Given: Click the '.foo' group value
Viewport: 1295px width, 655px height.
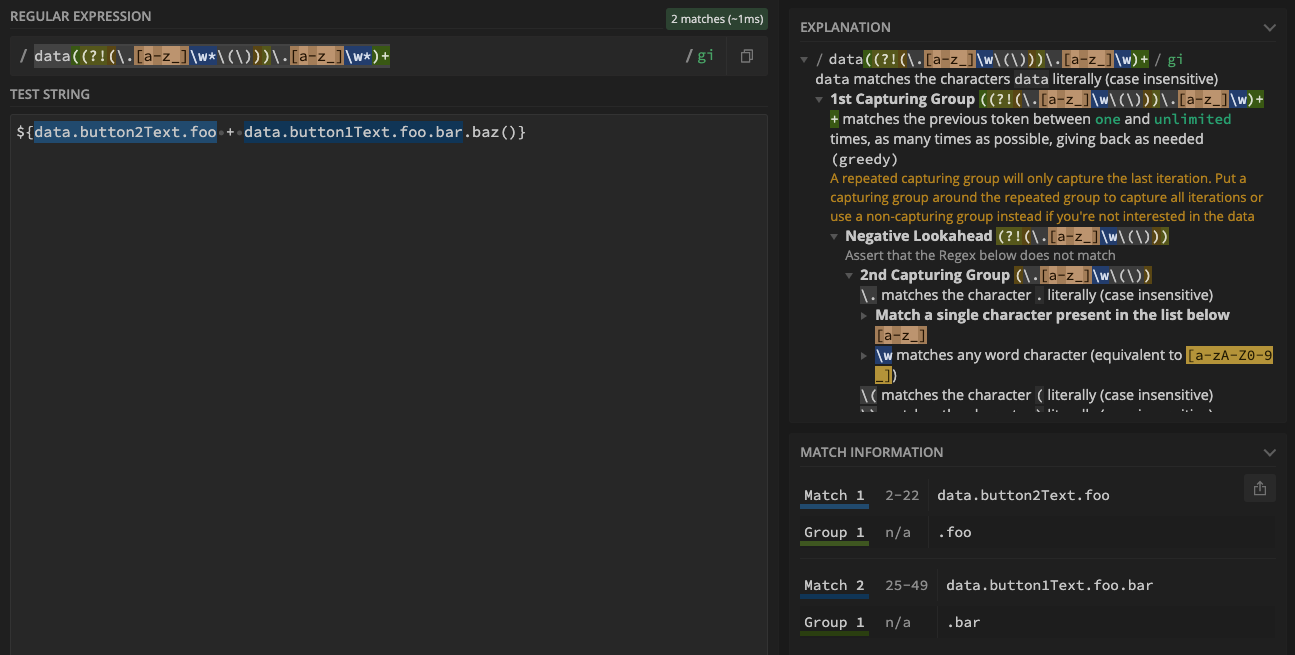Looking at the screenshot, I should click(954, 532).
